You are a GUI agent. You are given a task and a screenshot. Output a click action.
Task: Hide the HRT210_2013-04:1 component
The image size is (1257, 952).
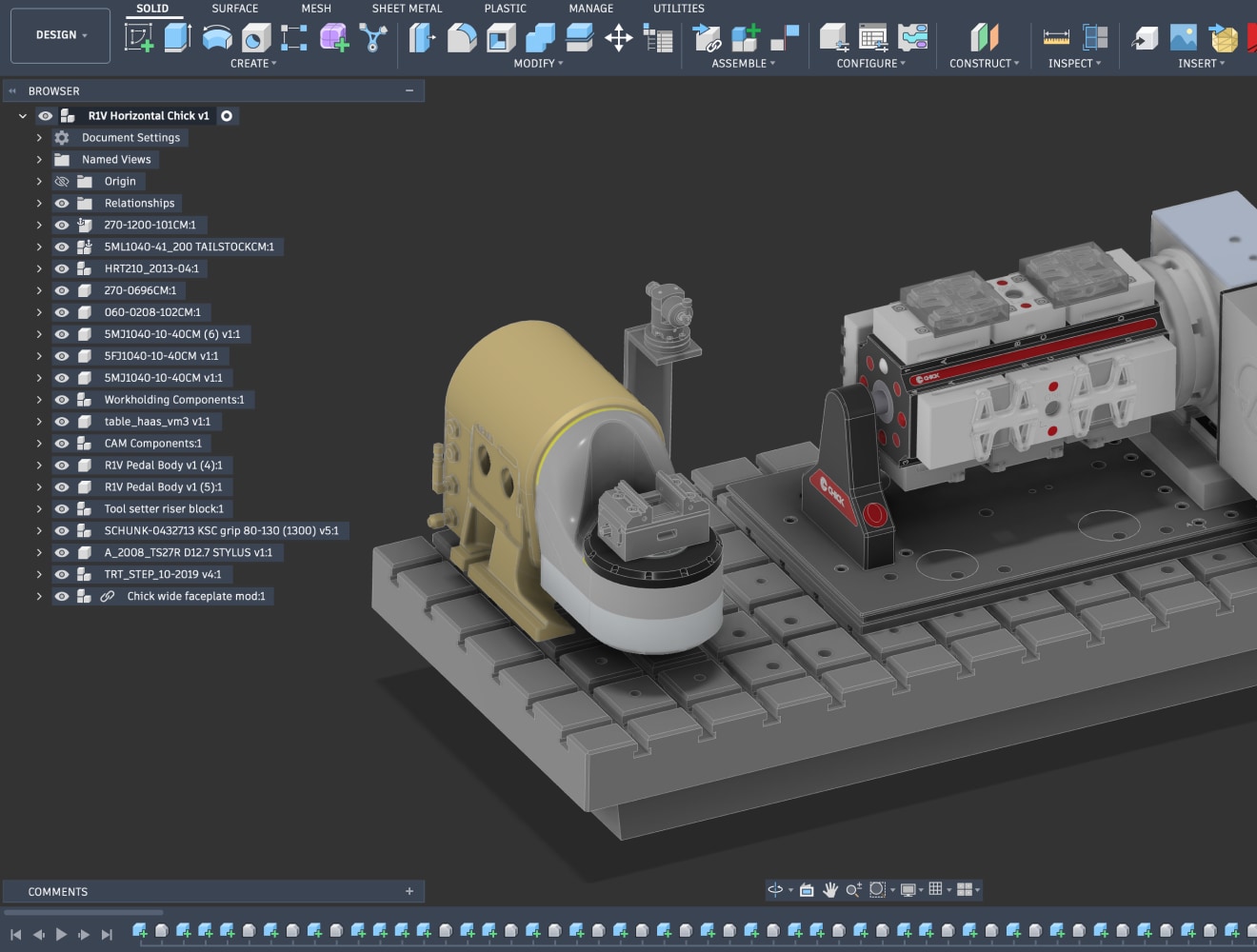pyautogui.click(x=62, y=268)
